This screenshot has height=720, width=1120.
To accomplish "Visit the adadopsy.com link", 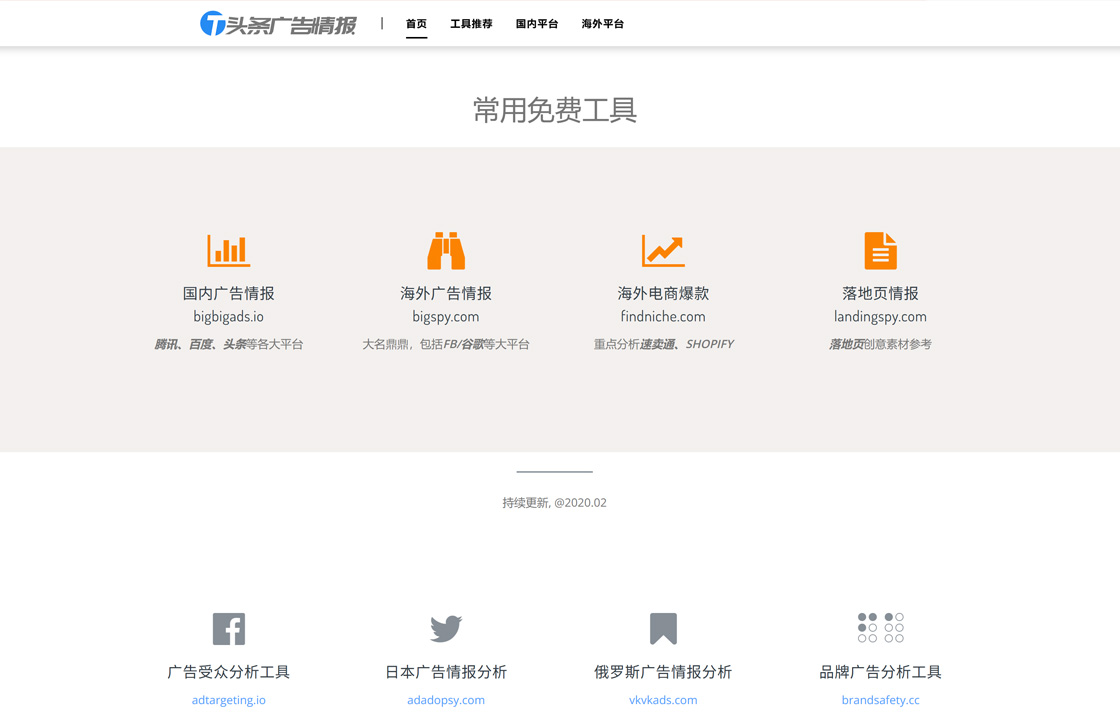I will [x=446, y=700].
